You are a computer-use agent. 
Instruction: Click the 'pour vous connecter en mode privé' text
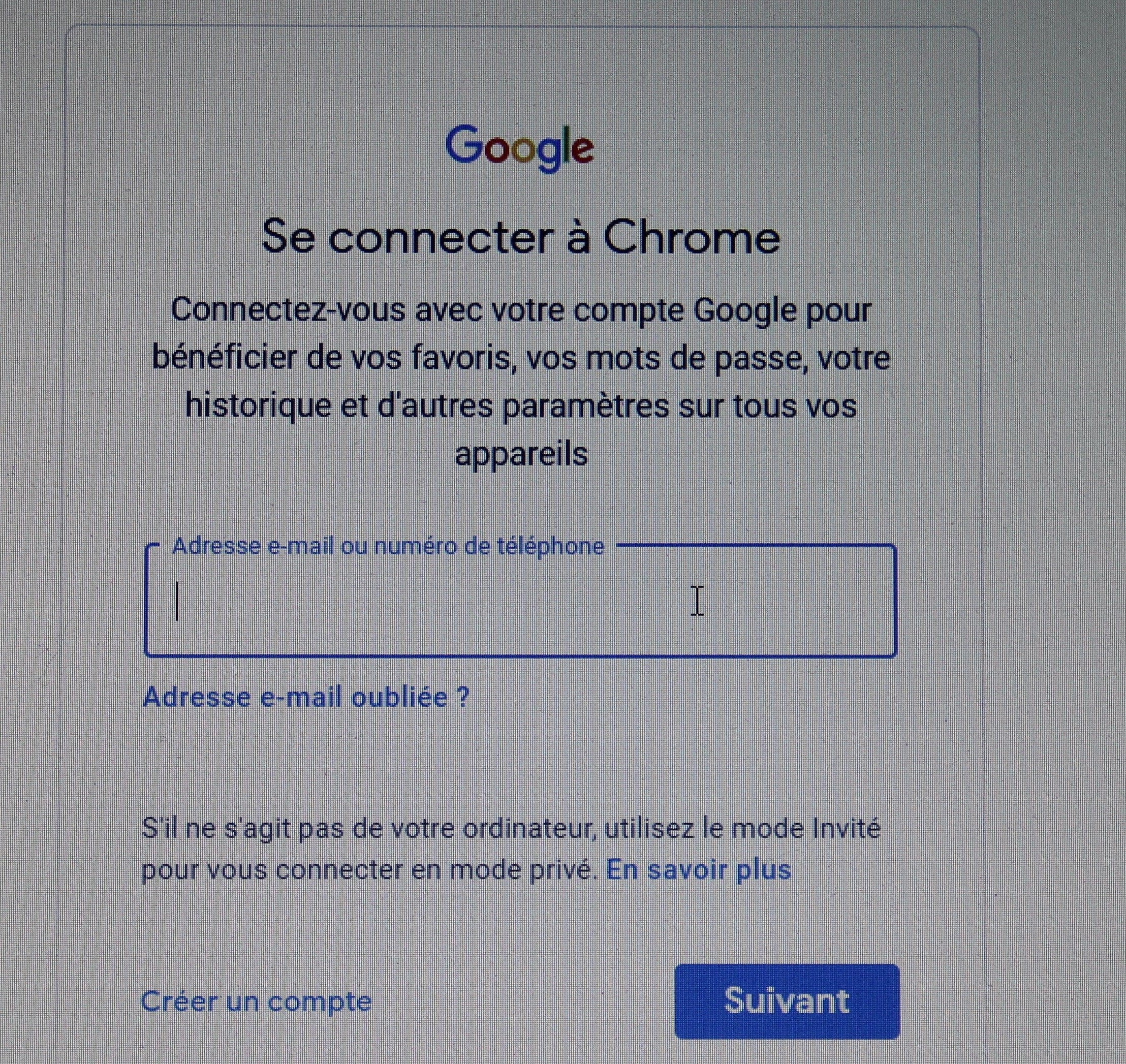pos(369,869)
